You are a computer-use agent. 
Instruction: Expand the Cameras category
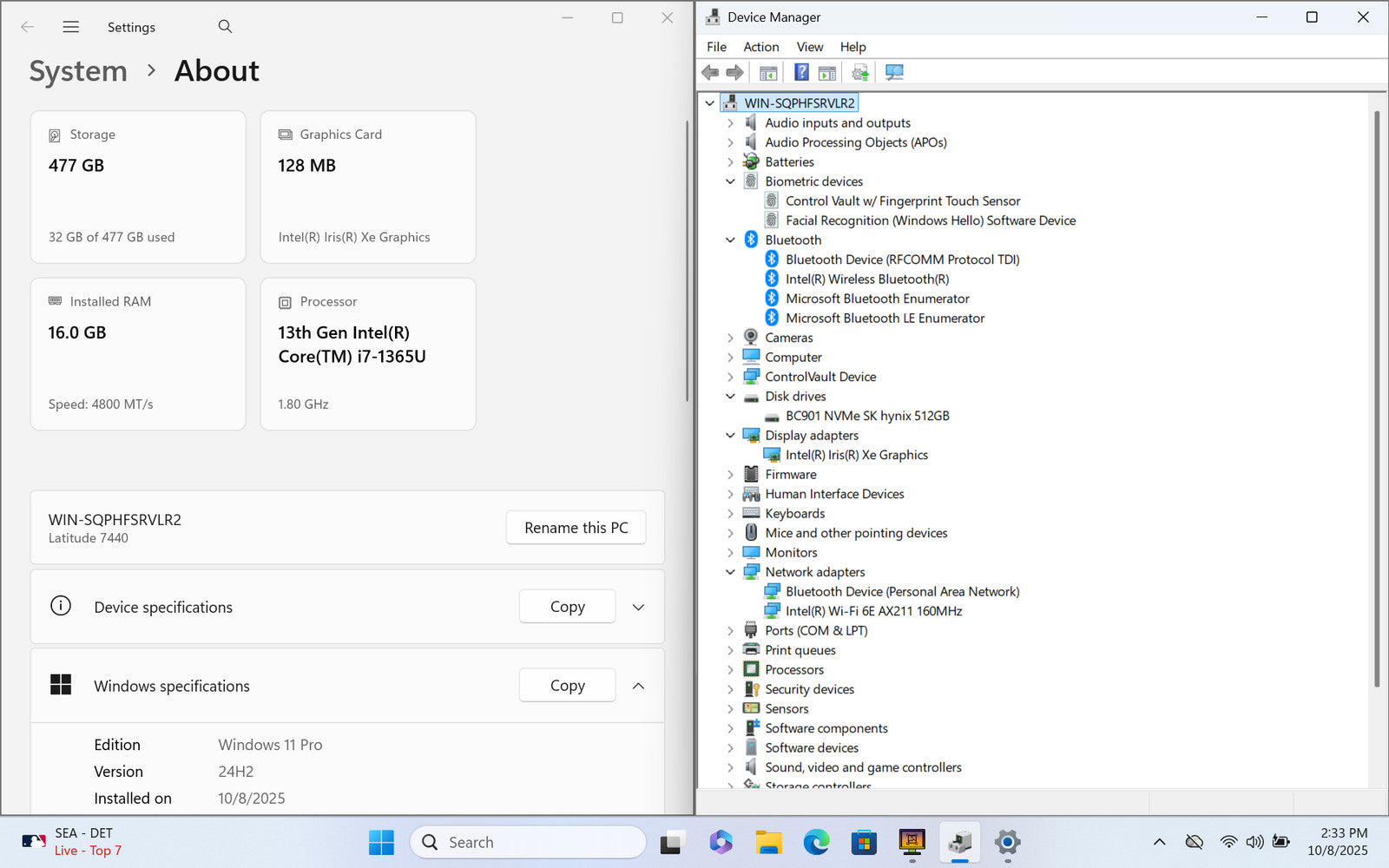click(x=730, y=338)
